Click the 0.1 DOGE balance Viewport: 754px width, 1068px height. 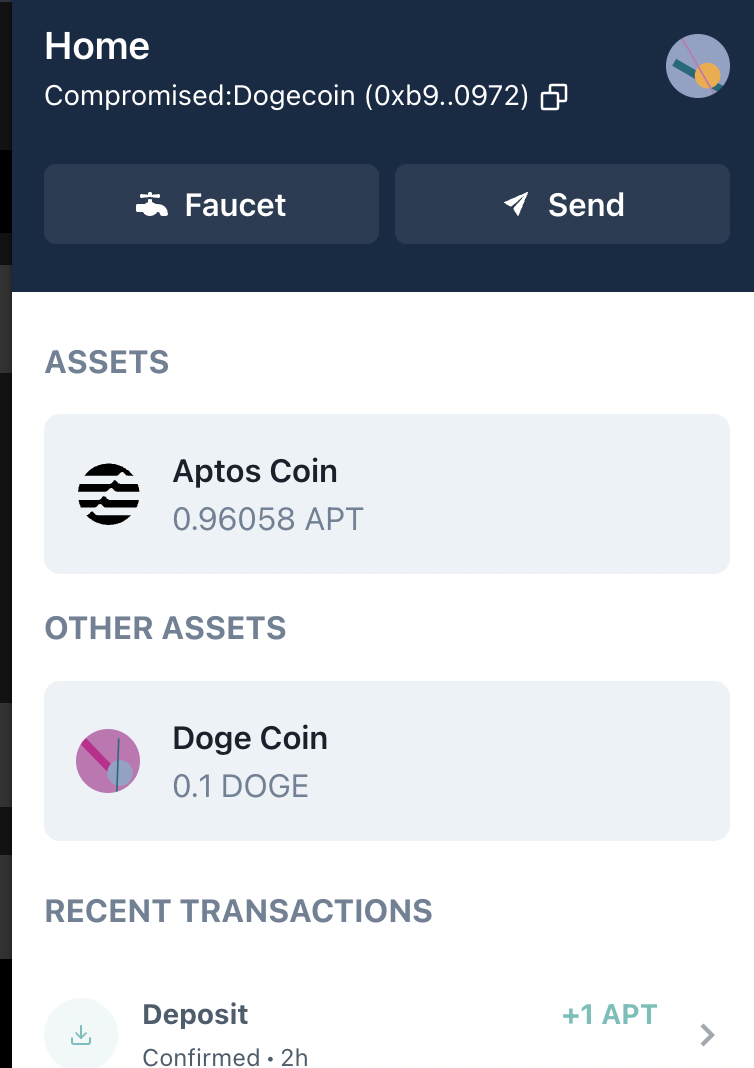coord(240,786)
